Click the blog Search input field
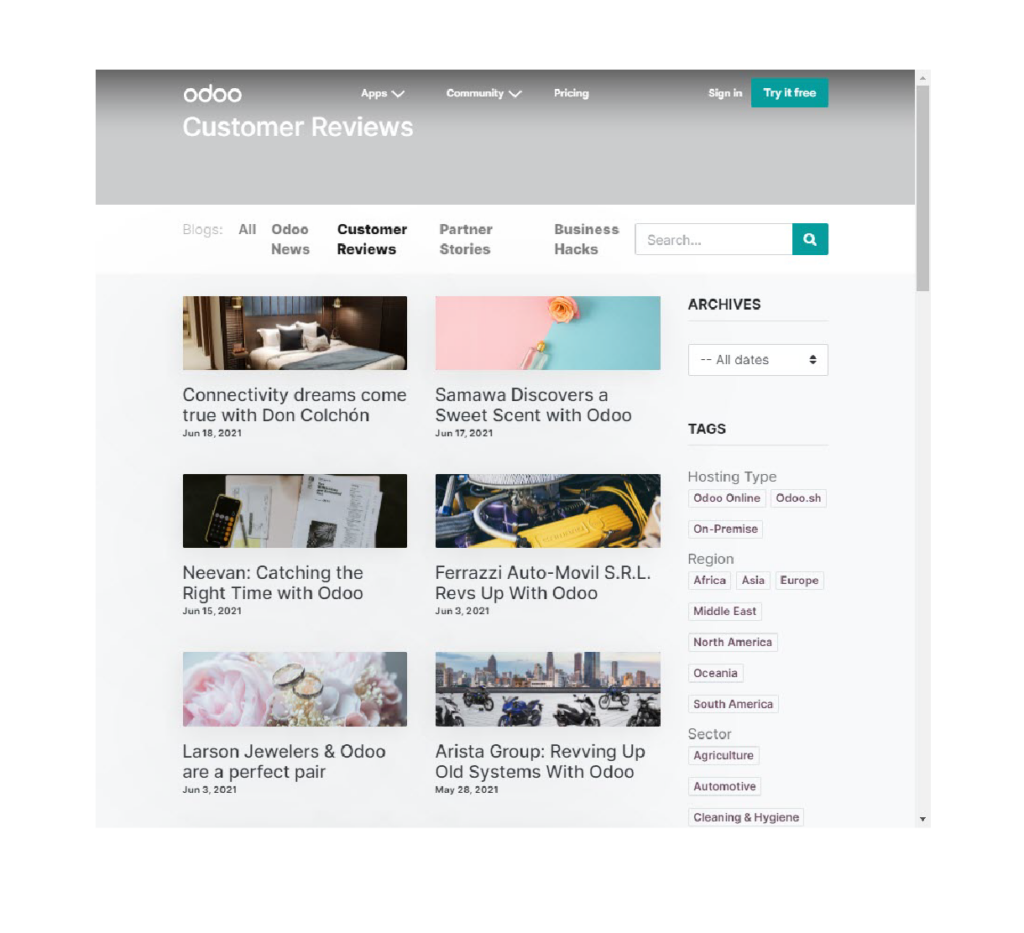The height and width of the screenshot is (933, 1024). [x=713, y=239]
